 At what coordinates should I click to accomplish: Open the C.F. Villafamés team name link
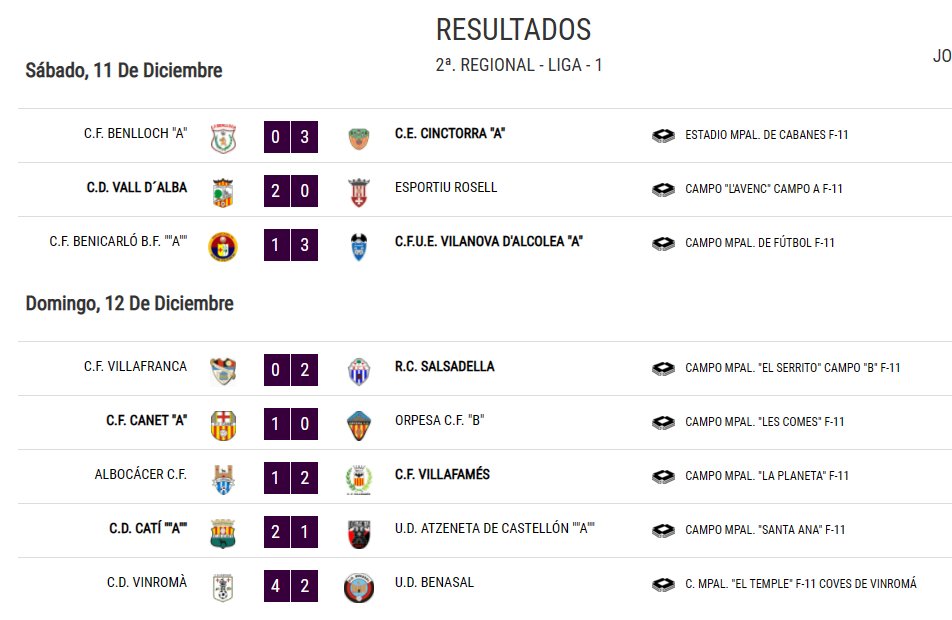442,474
